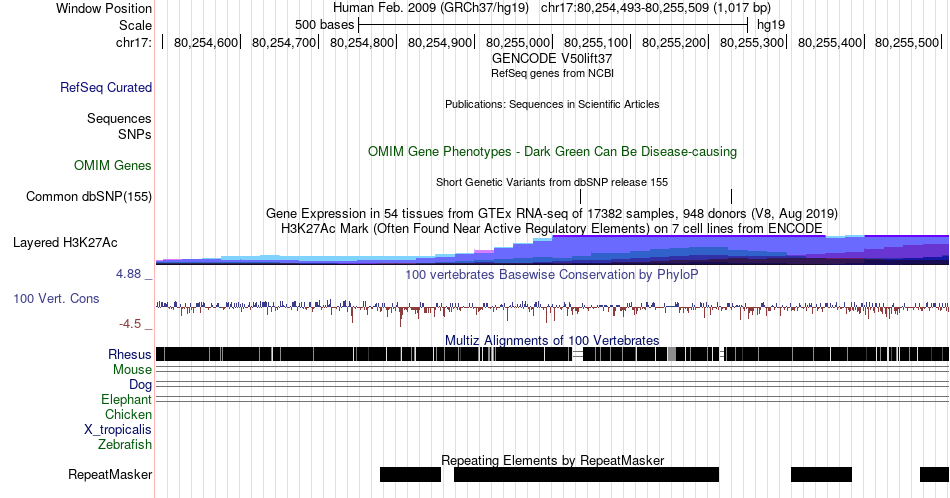The width and height of the screenshot is (950, 498).
Task: Click the Chicken alignment label
Action: (x=128, y=414)
